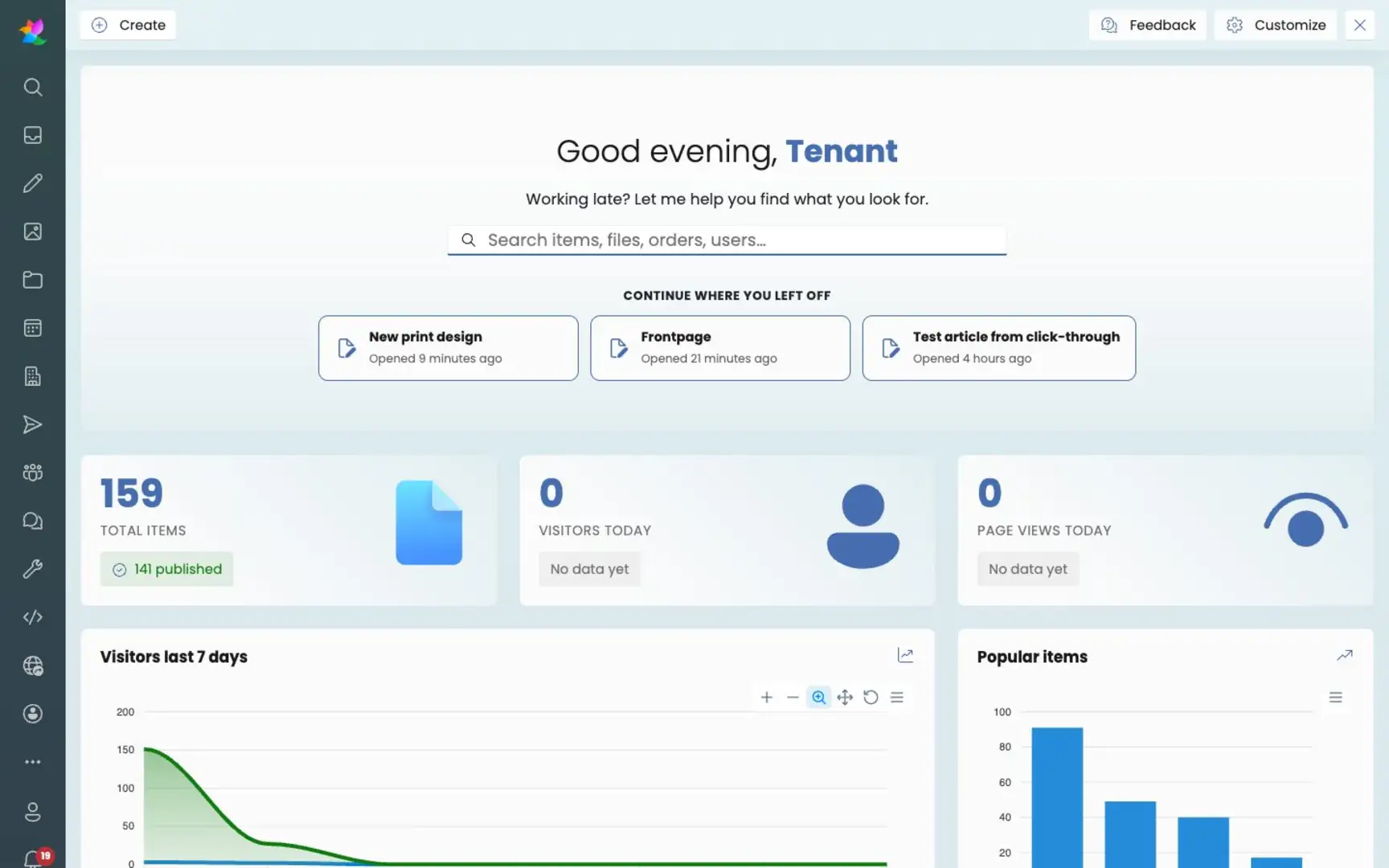1389x868 pixels.
Task: Open the chat bubbles icon in sidebar
Action: coord(32,521)
